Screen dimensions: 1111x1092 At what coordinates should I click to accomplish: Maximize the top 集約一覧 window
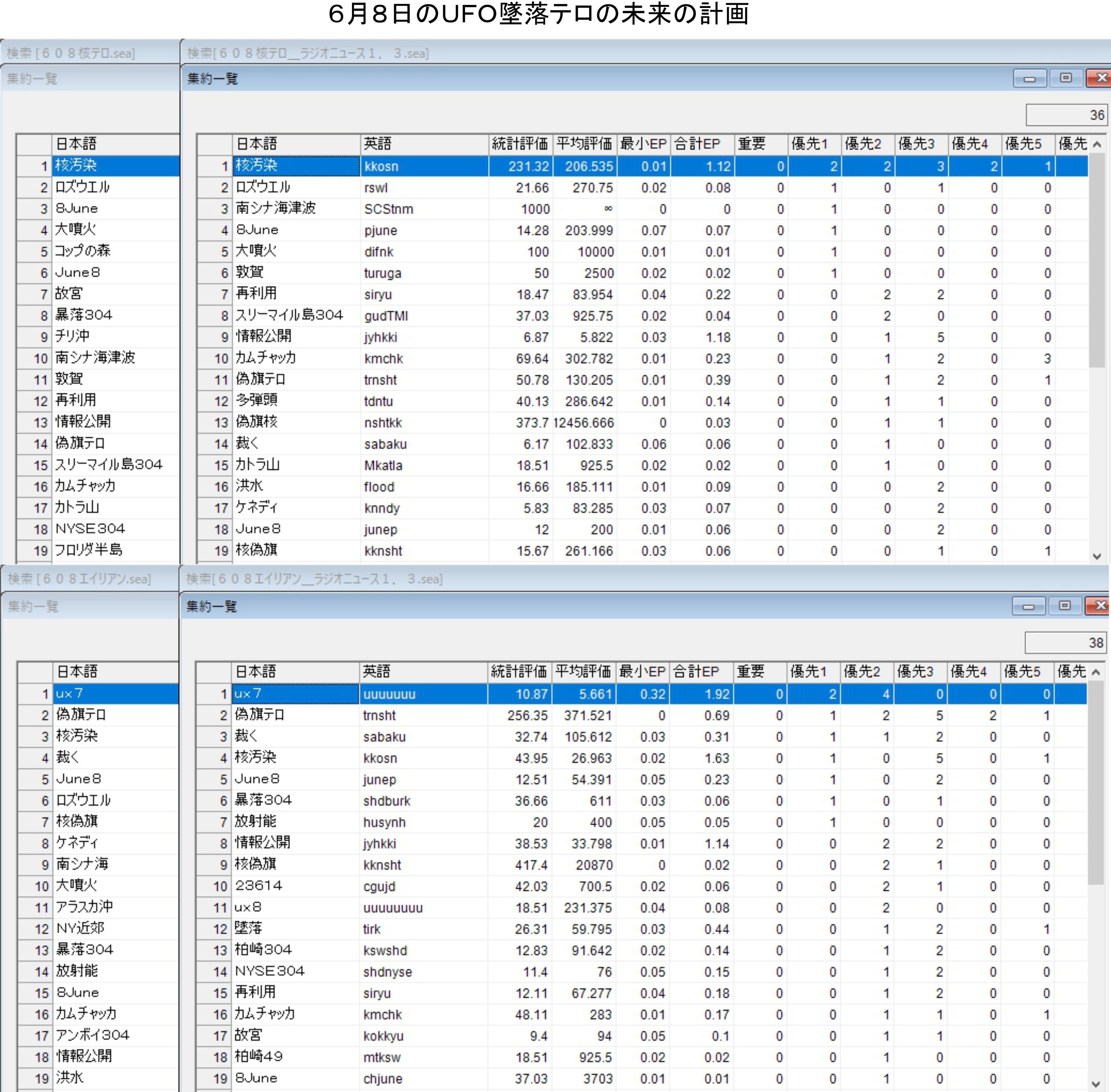(x=1066, y=78)
